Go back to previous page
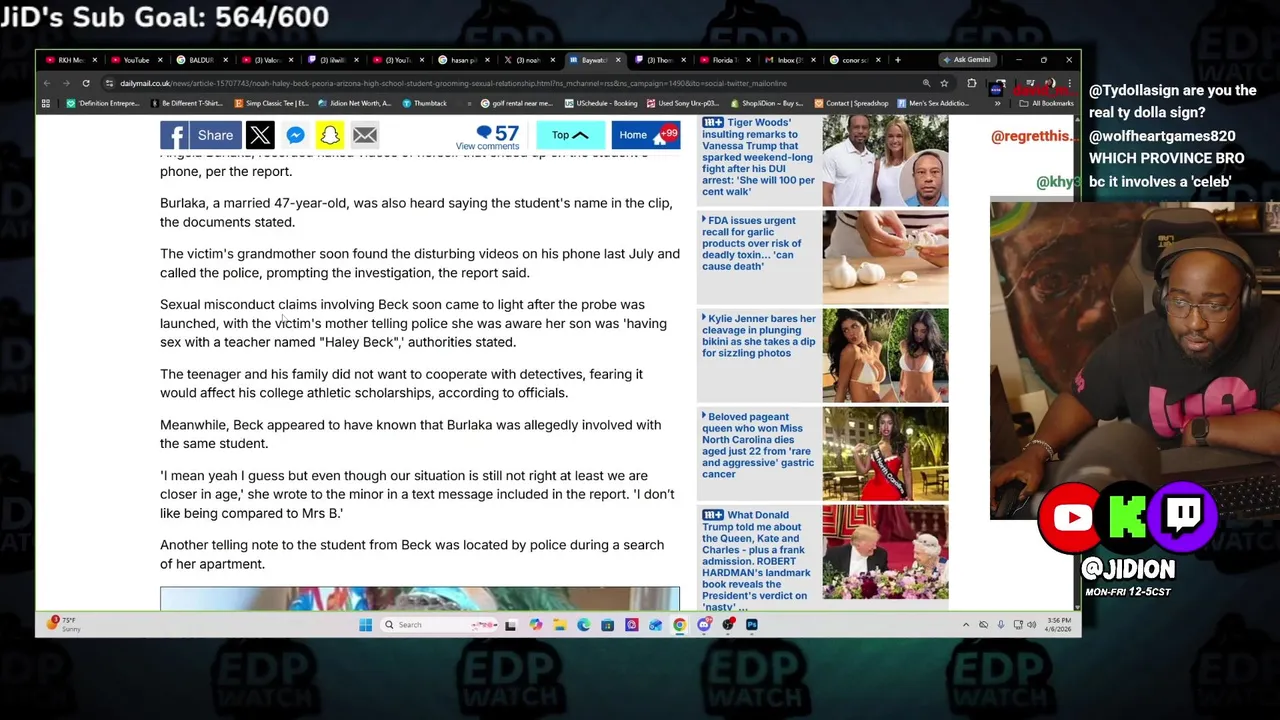Image resolution: width=1280 pixels, height=720 pixels. [47, 83]
